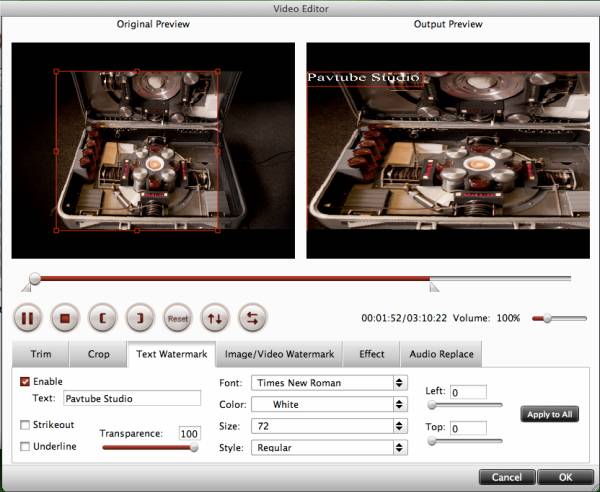The width and height of the screenshot is (600, 492).
Task: Open the Effect tab
Action: click(372, 354)
